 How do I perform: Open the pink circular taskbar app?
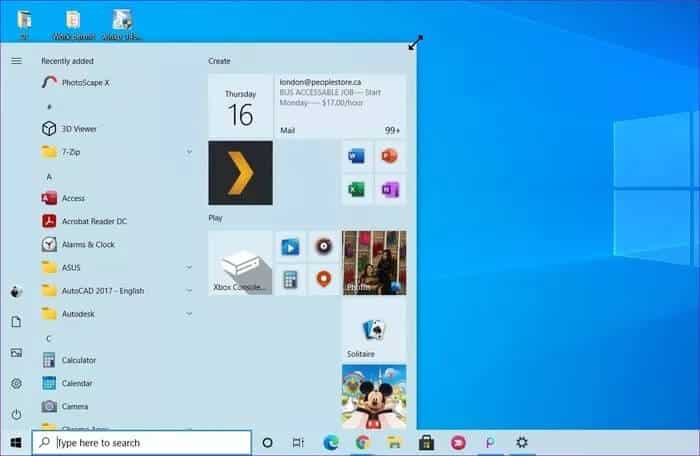pos(458,443)
